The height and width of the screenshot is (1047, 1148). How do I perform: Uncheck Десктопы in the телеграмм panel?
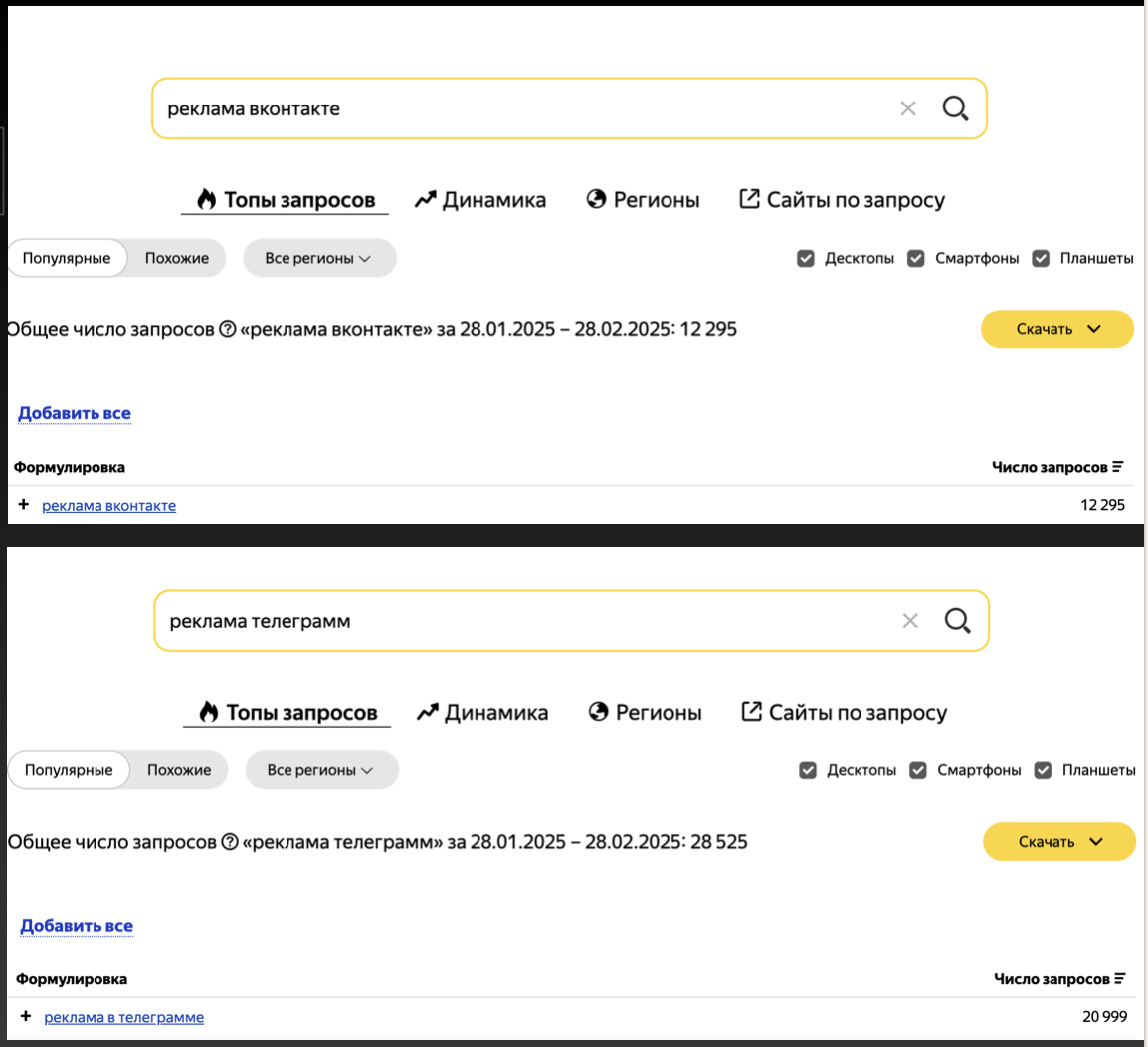click(x=808, y=770)
